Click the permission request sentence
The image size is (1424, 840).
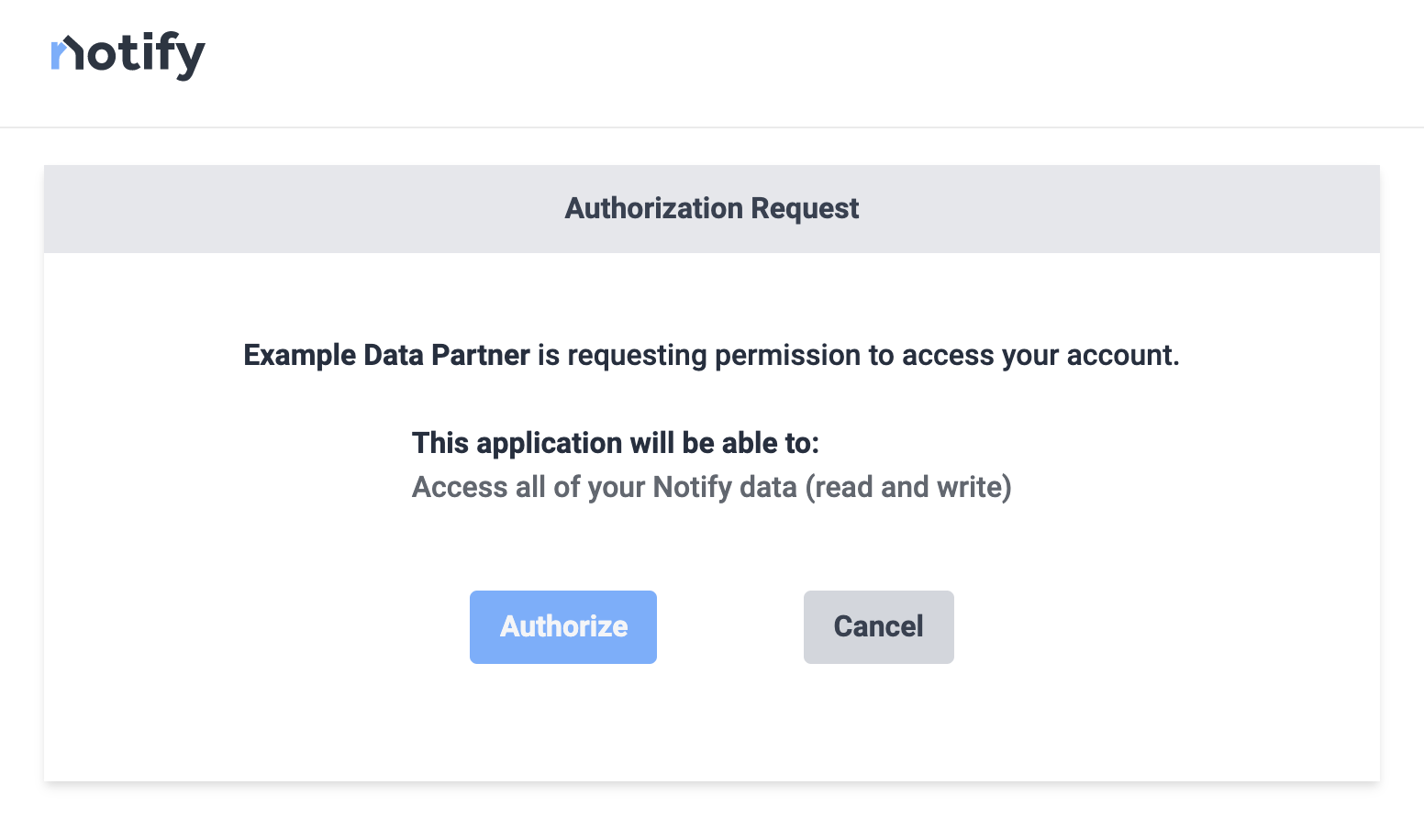coord(711,355)
